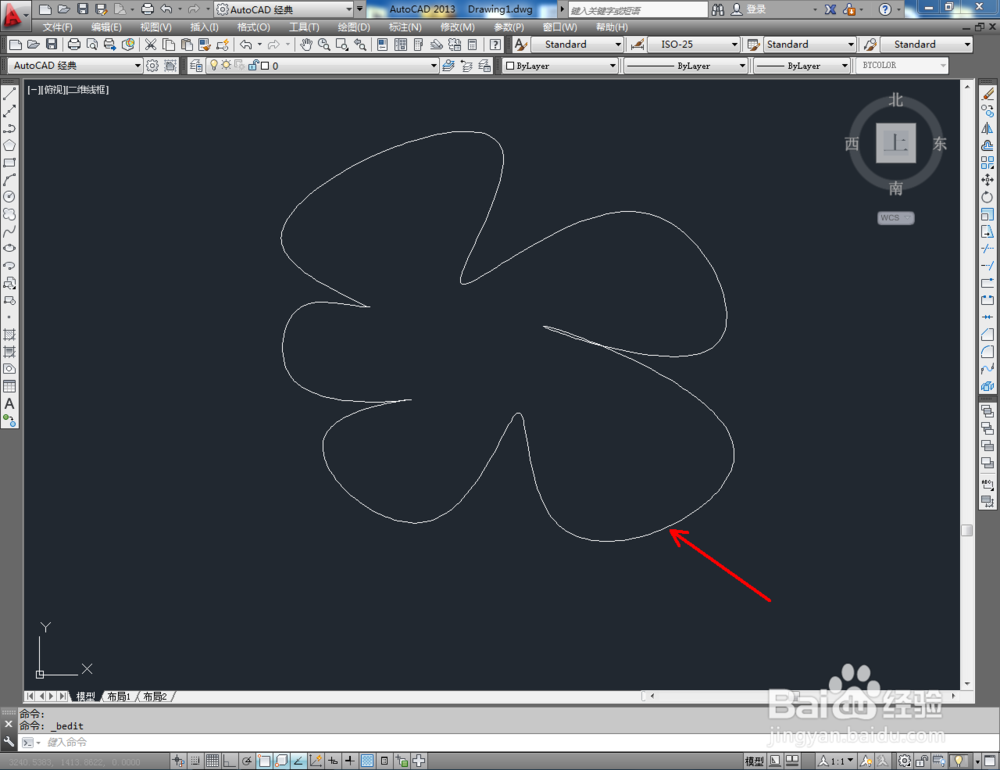Switch to the 布局2 layout tab
The image size is (1000, 770).
(x=155, y=696)
